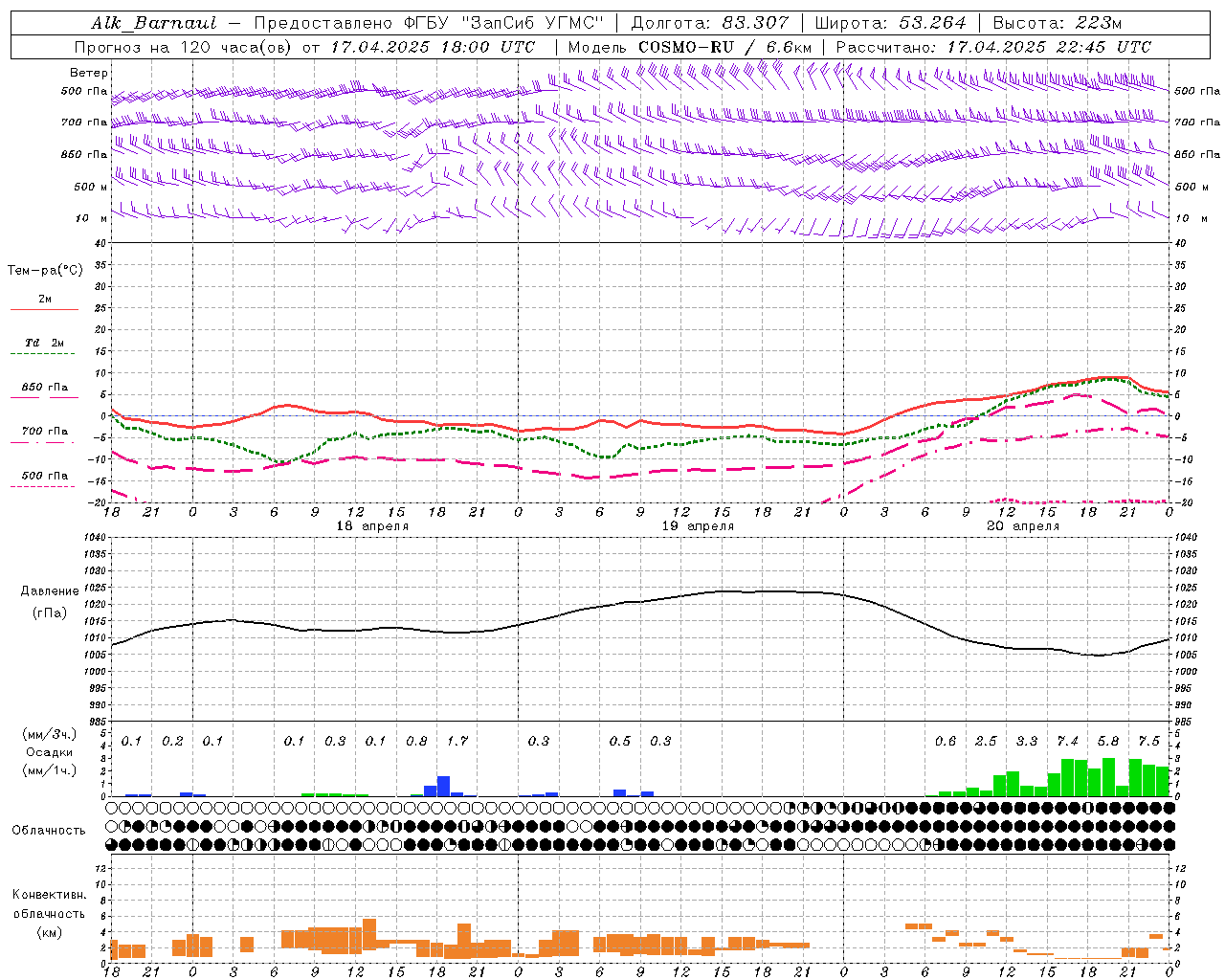The image size is (1225, 980).
Task: Click the 'Тем-ра(°C)' legend title
Action: coord(45,271)
